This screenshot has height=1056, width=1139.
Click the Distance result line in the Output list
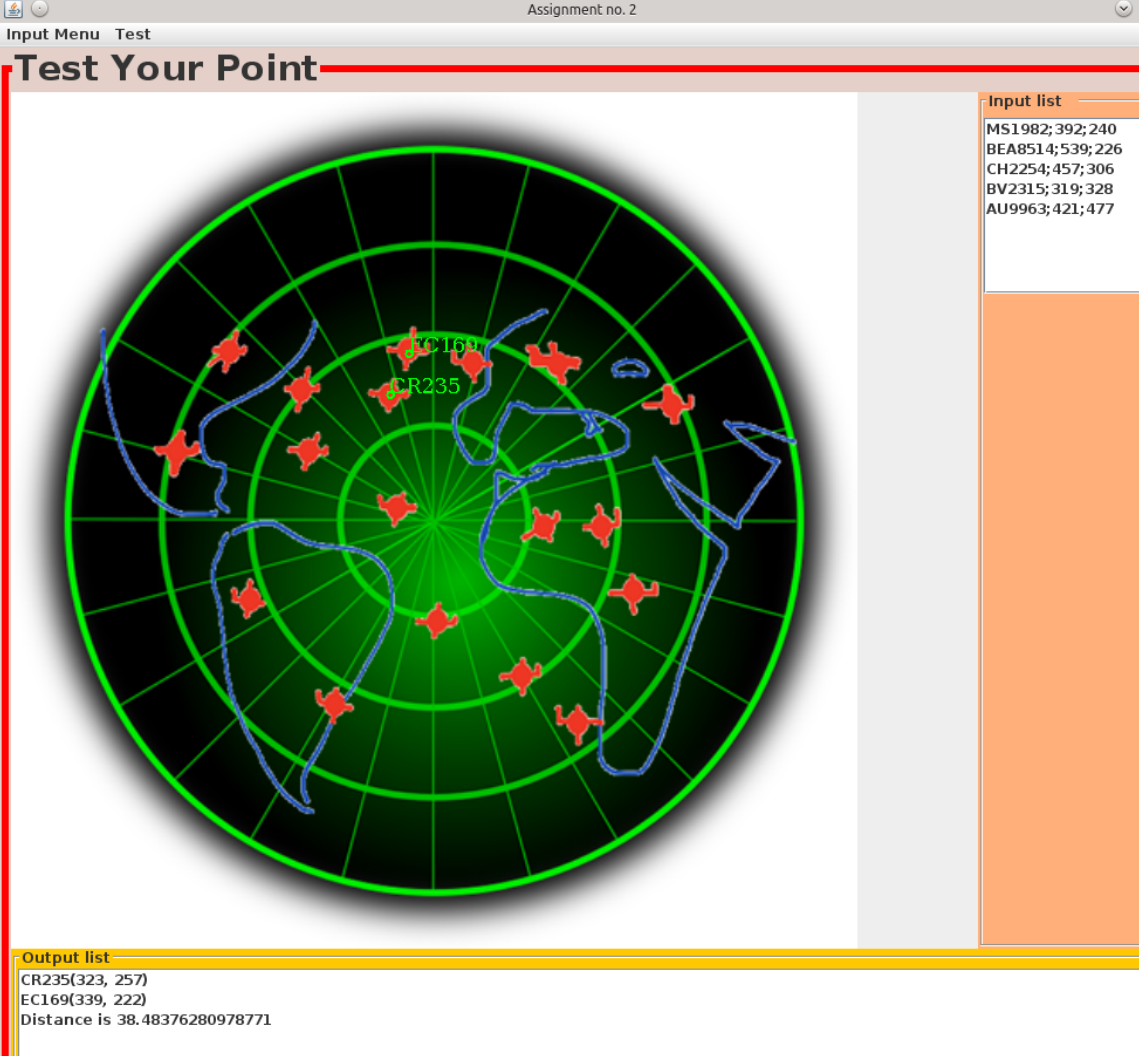tap(145, 1019)
